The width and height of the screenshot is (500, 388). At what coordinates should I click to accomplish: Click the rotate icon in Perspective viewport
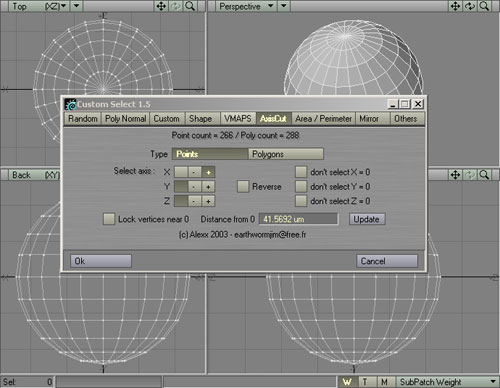tap(470, 6)
